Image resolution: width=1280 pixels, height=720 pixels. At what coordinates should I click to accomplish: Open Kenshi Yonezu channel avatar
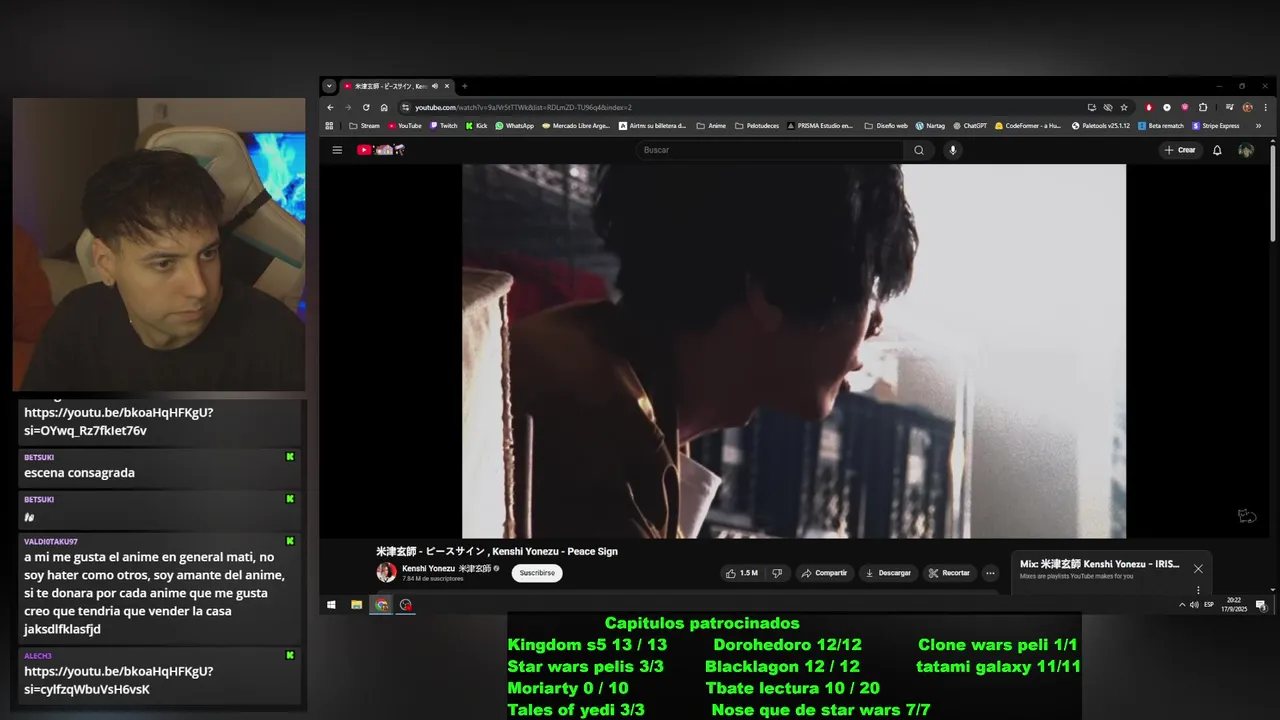pos(386,572)
